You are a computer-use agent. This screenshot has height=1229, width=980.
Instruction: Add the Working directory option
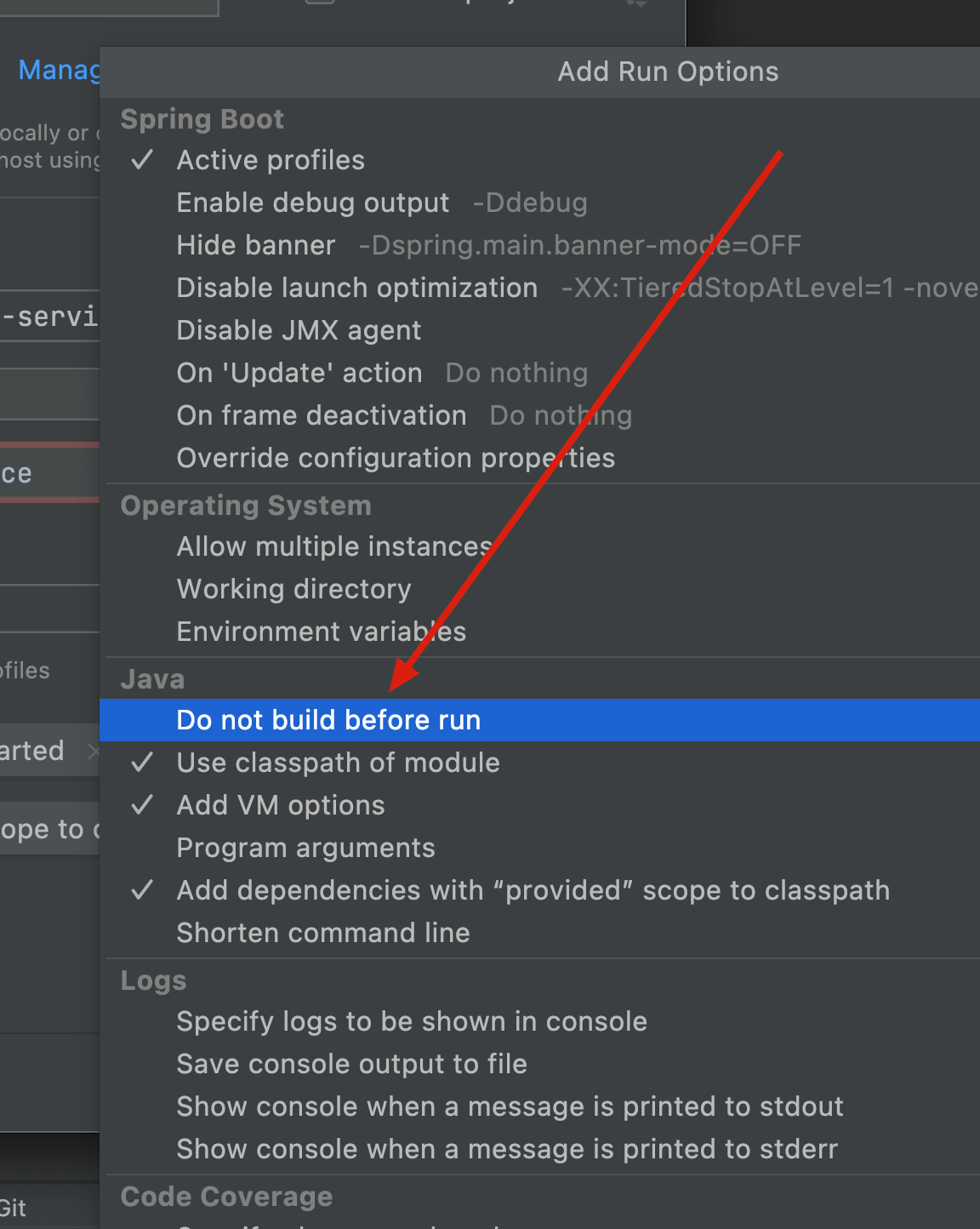(293, 589)
